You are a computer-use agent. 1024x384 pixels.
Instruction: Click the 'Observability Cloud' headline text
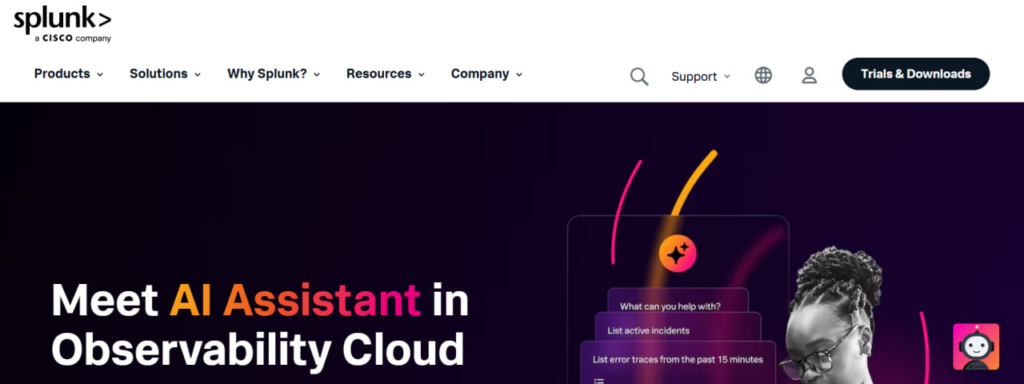(x=258, y=350)
